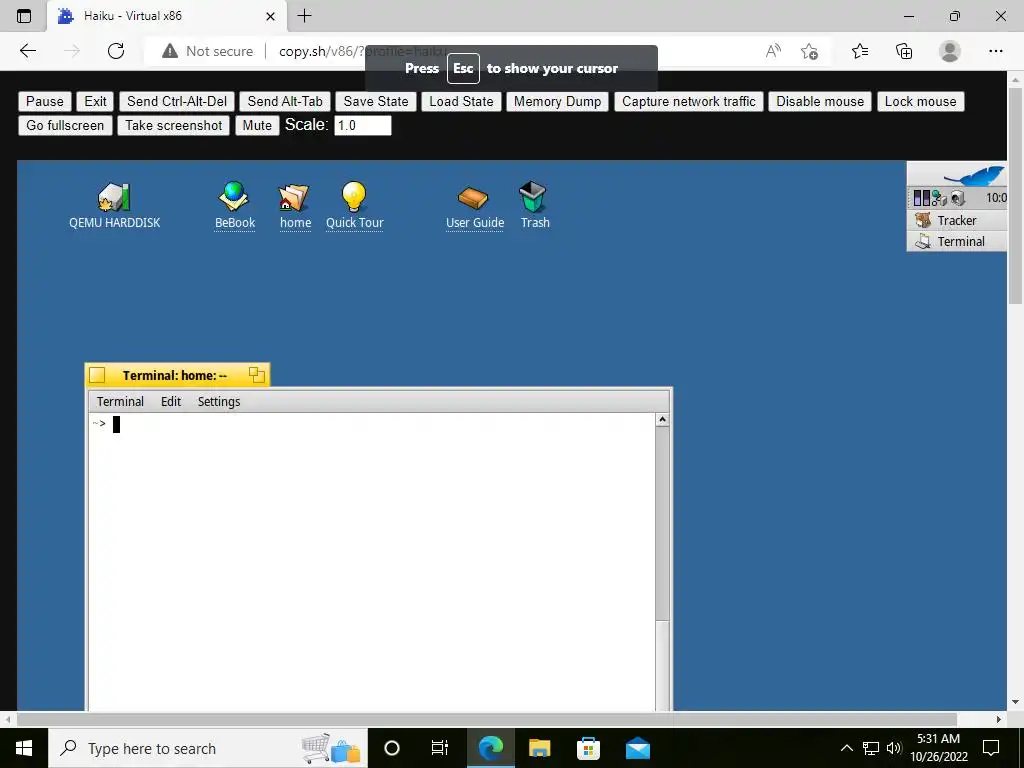Click Take screenshot button
This screenshot has height=768, width=1024.
click(x=174, y=125)
